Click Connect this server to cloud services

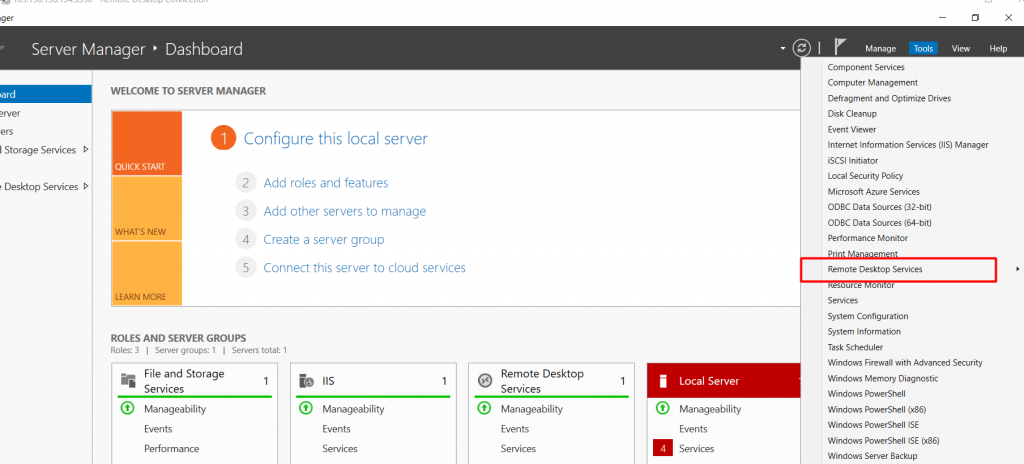click(364, 267)
